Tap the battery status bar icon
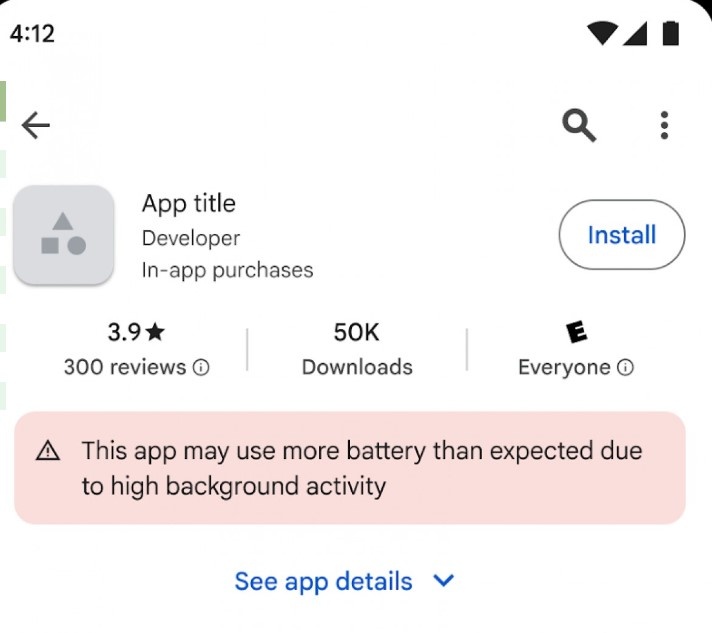712x633 pixels. tap(671, 33)
